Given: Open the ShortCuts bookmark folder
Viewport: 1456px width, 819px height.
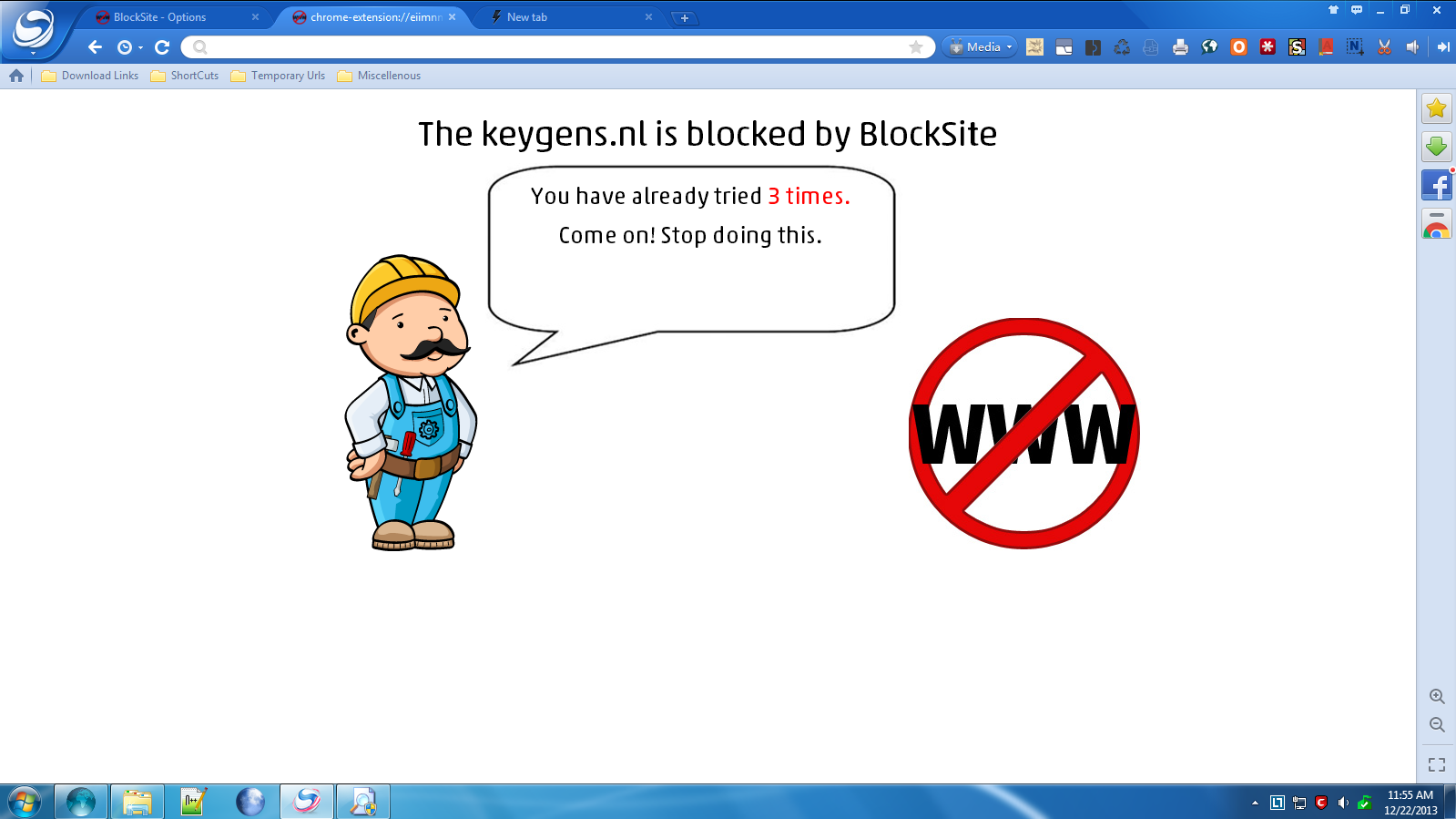Looking at the screenshot, I should point(185,76).
